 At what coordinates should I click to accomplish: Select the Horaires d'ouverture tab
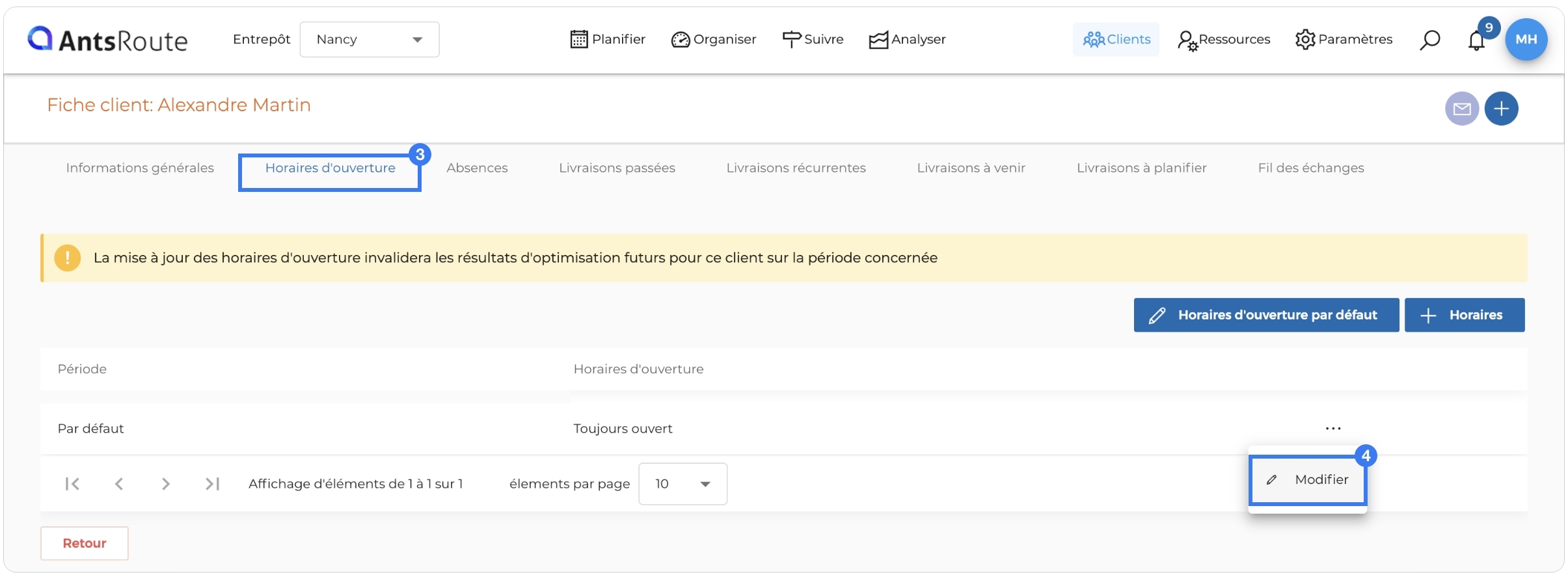(x=330, y=168)
